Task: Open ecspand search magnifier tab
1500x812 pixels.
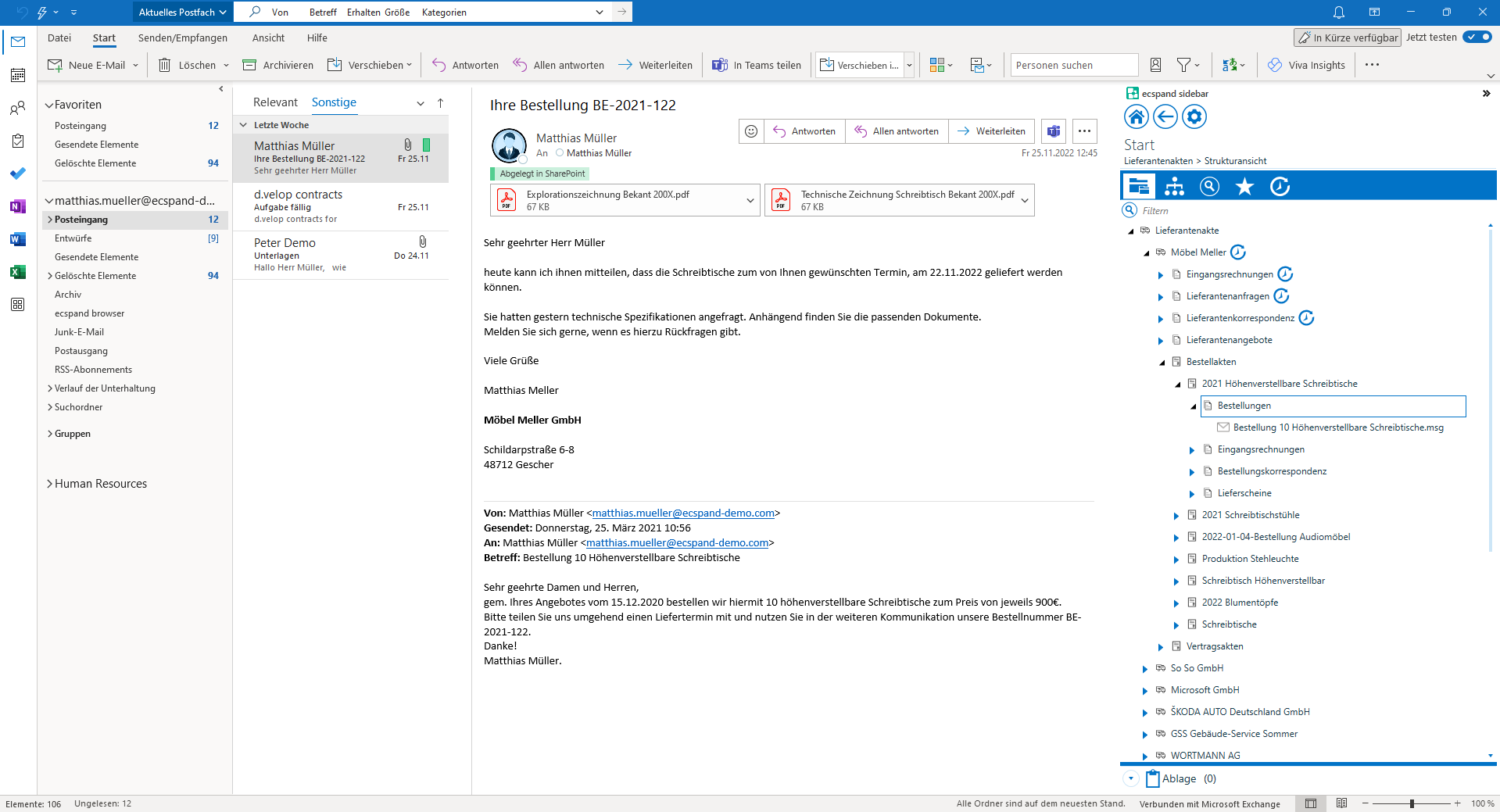Action: [1209, 186]
